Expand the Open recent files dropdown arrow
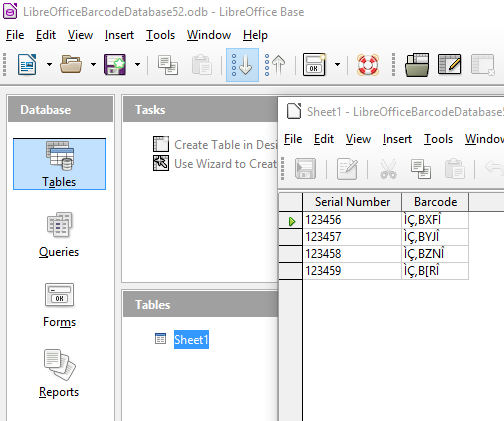 point(93,65)
